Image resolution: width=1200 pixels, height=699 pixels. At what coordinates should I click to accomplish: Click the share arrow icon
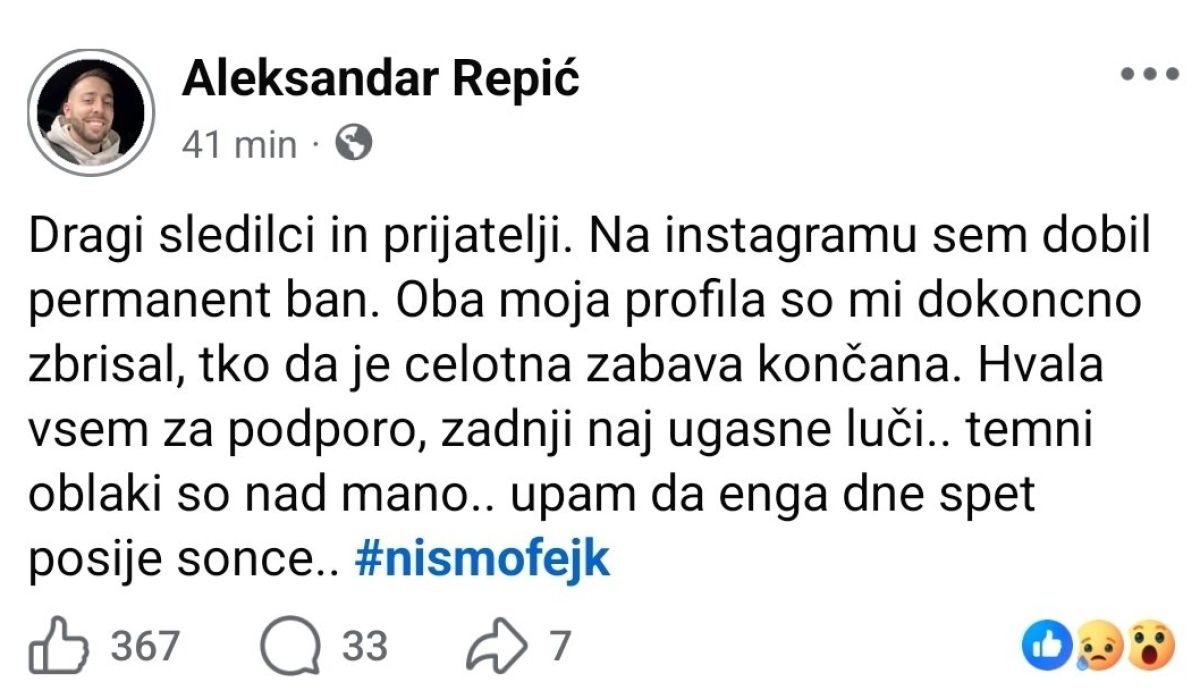coord(498,647)
